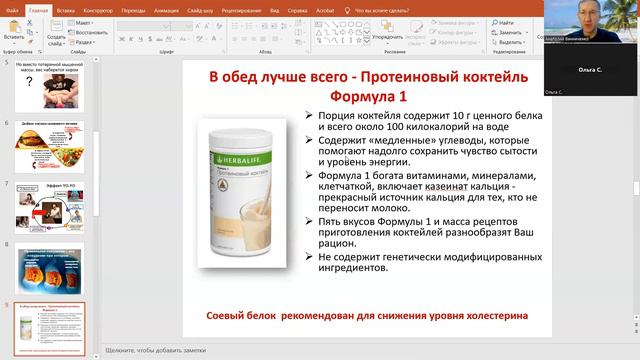This screenshot has height=360, width=640.
Task: Toggle text shadow S formatting
Action: click(x=150, y=39)
